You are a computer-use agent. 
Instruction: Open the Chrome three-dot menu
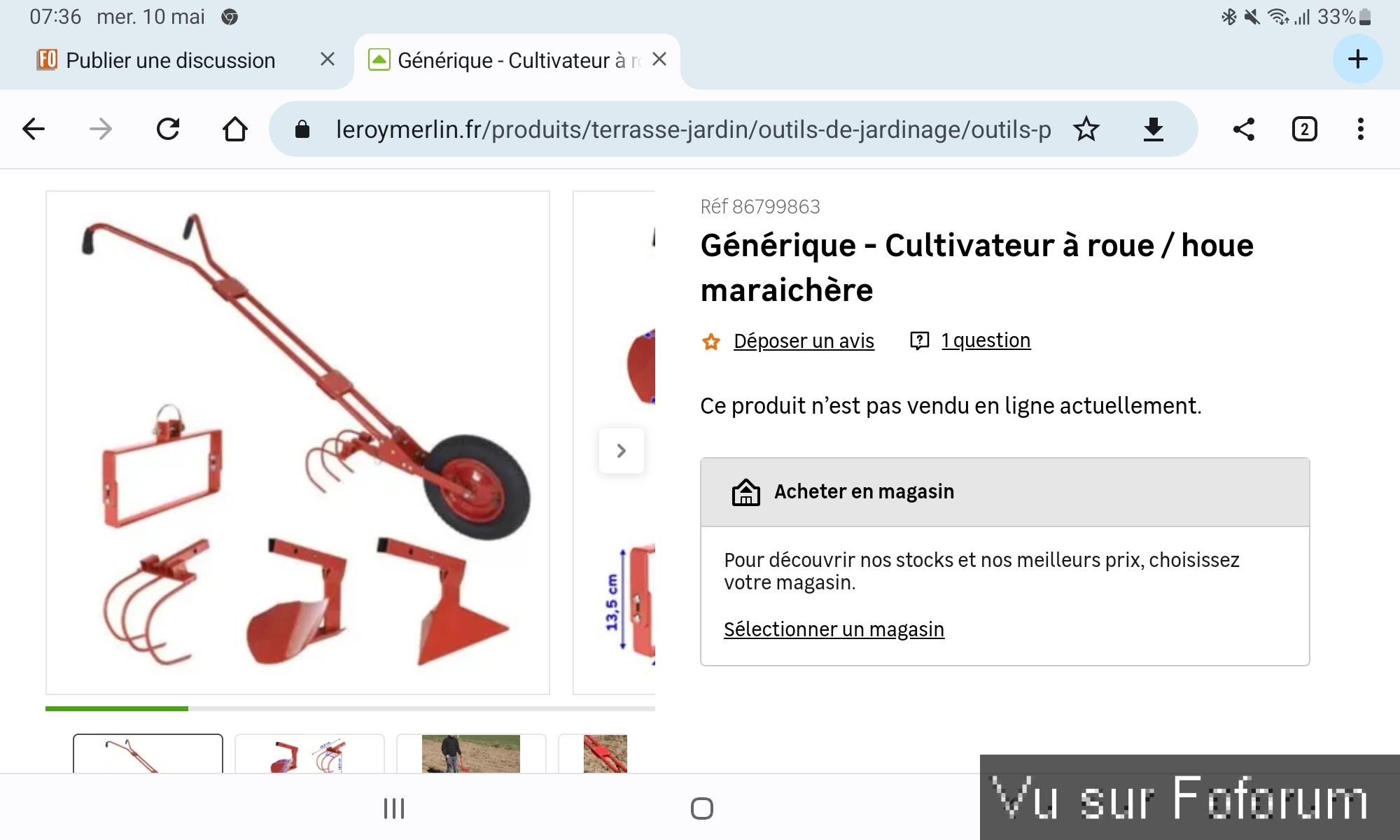[1361, 129]
